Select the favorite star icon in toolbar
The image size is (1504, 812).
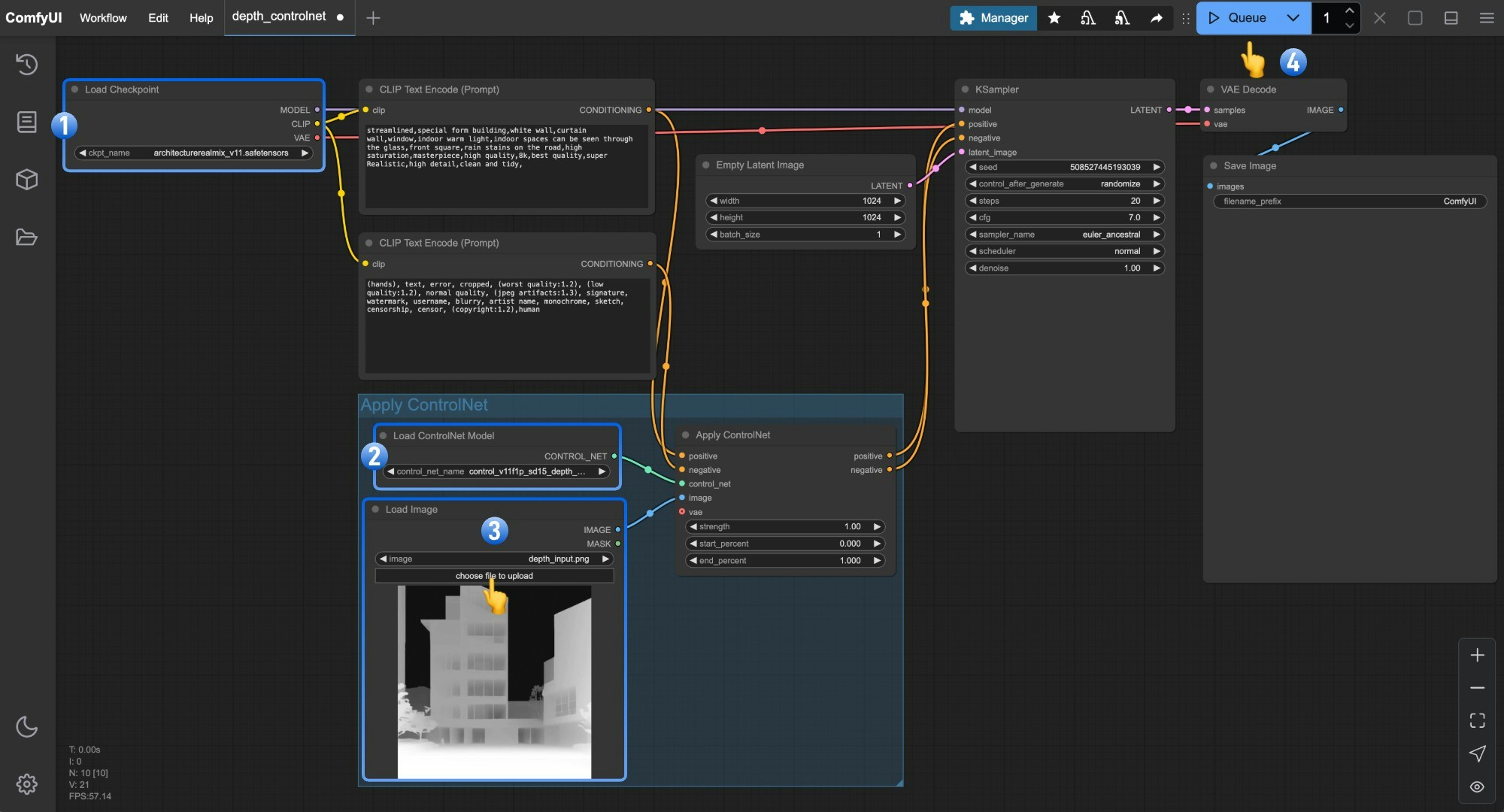(1054, 17)
